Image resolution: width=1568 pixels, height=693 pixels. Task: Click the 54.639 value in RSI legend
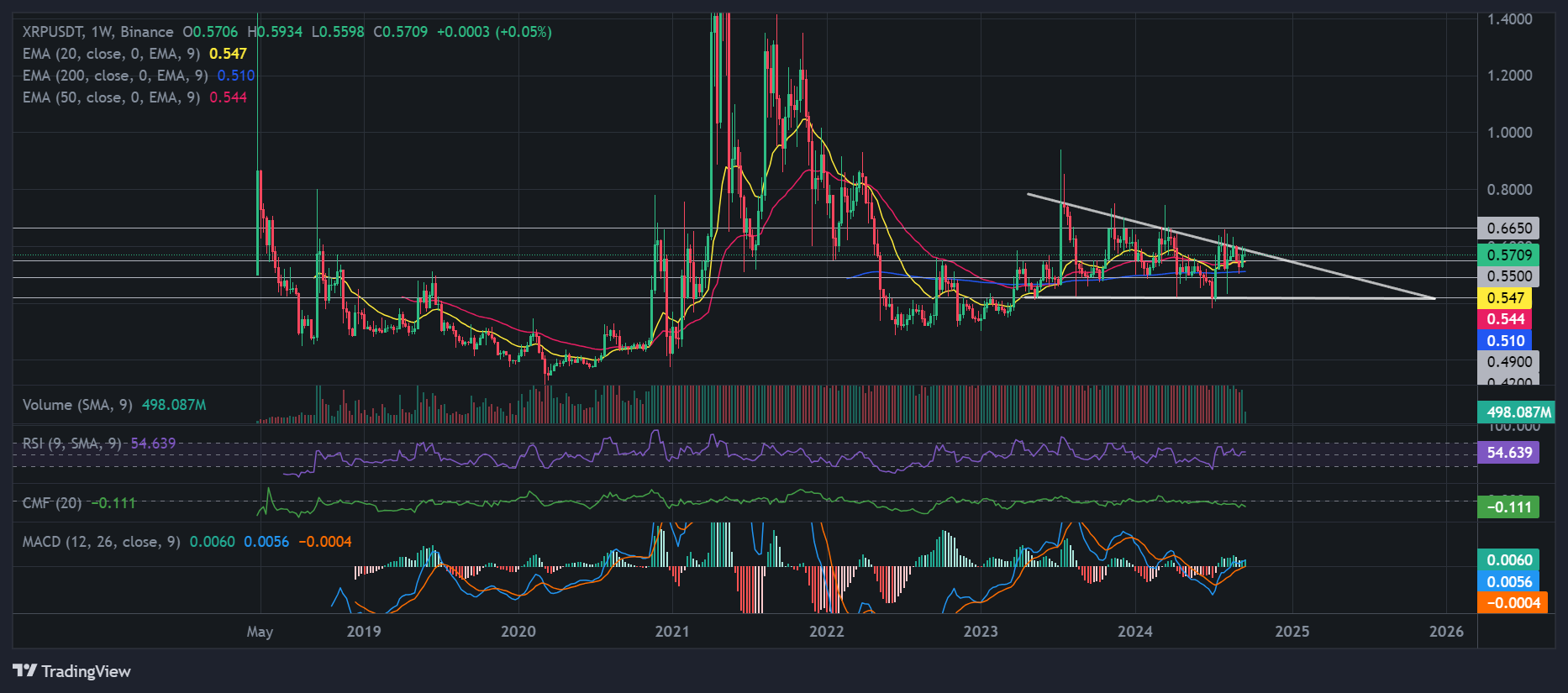pos(154,444)
